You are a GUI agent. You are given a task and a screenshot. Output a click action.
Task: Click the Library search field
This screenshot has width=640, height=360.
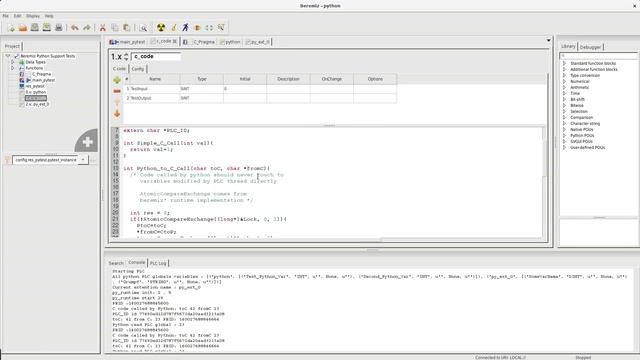point(598,56)
